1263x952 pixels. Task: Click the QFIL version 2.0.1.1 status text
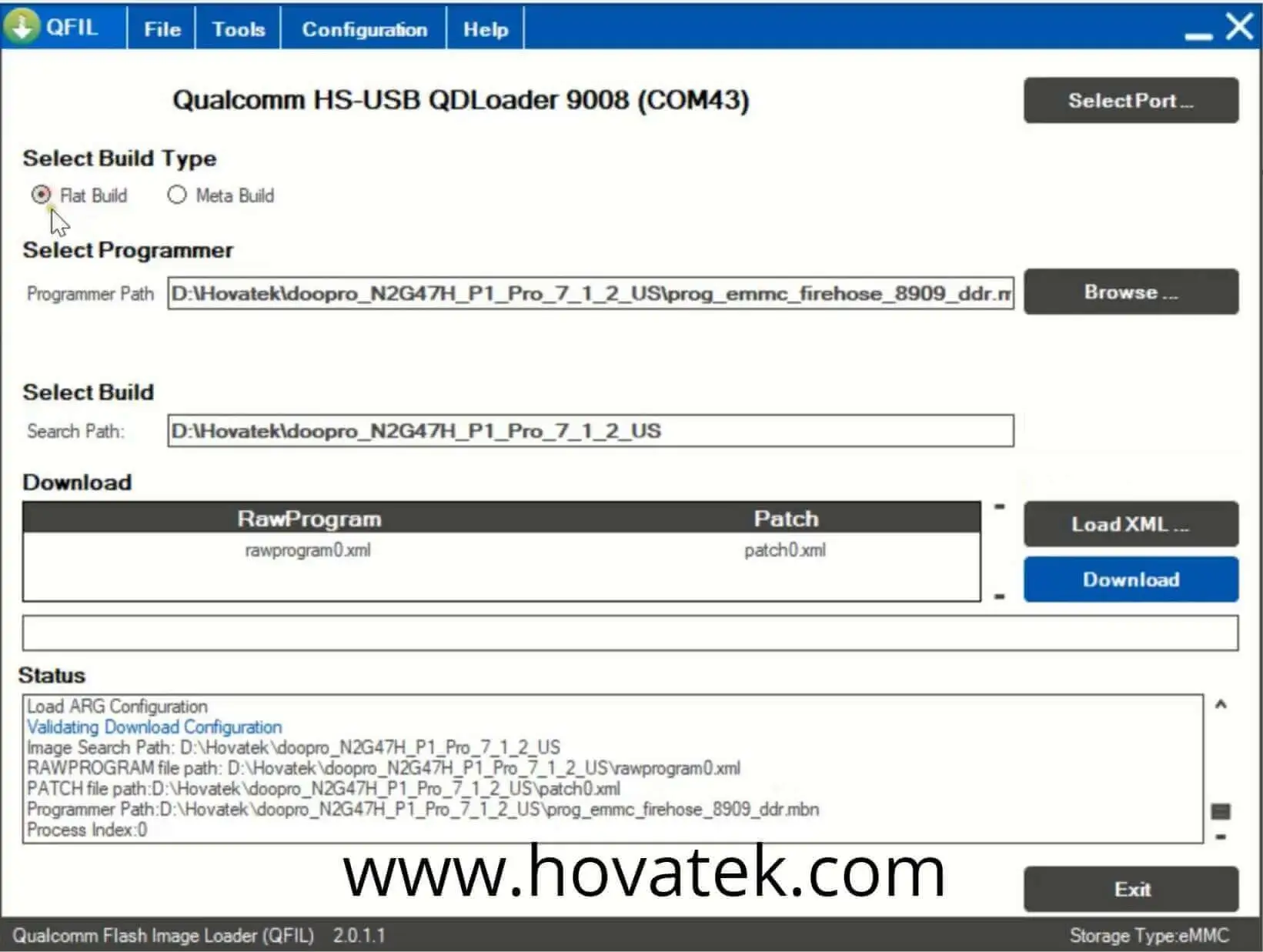(x=359, y=936)
